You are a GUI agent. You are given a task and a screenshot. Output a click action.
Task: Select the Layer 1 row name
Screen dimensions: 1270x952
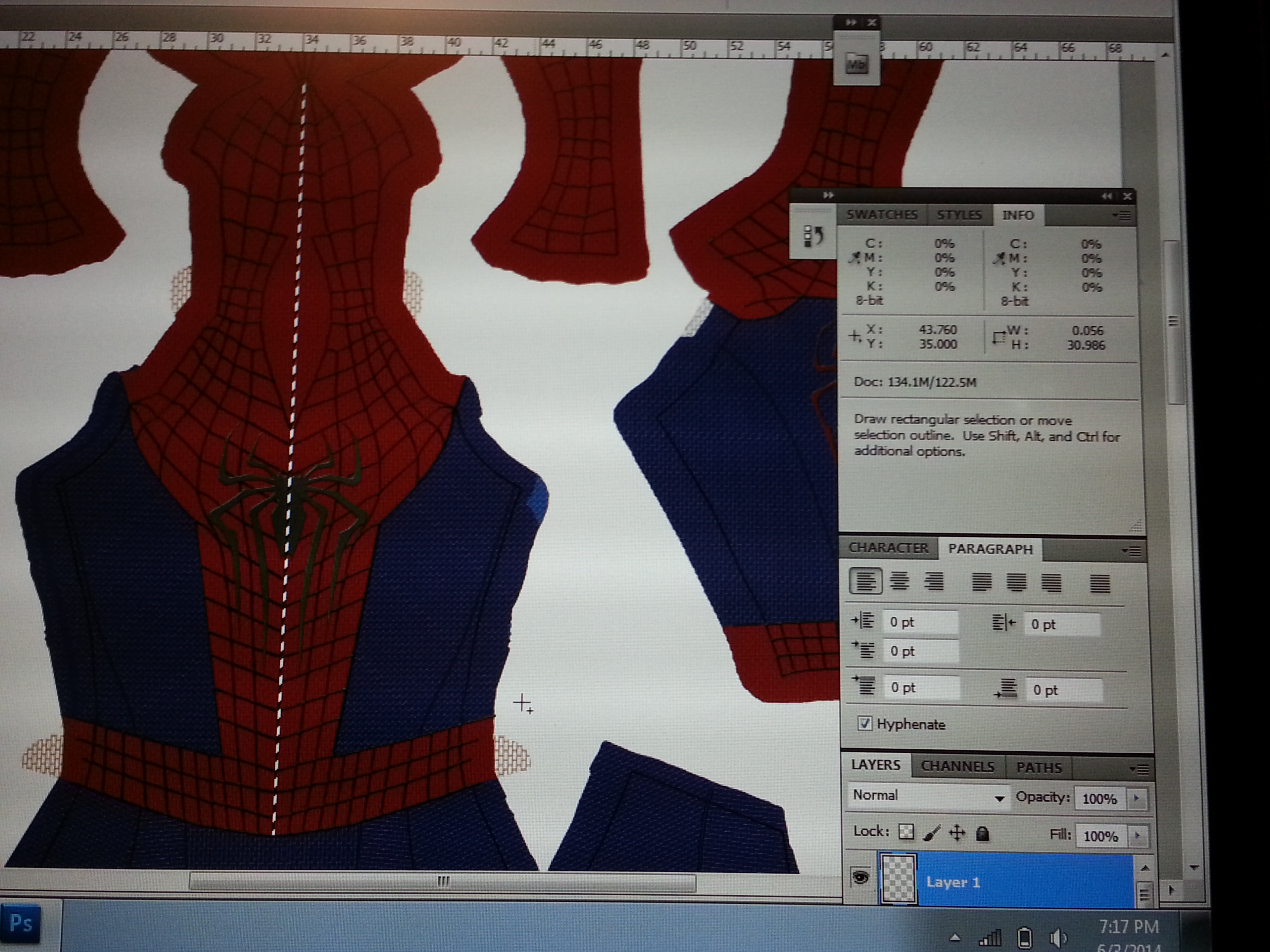pos(953,882)
